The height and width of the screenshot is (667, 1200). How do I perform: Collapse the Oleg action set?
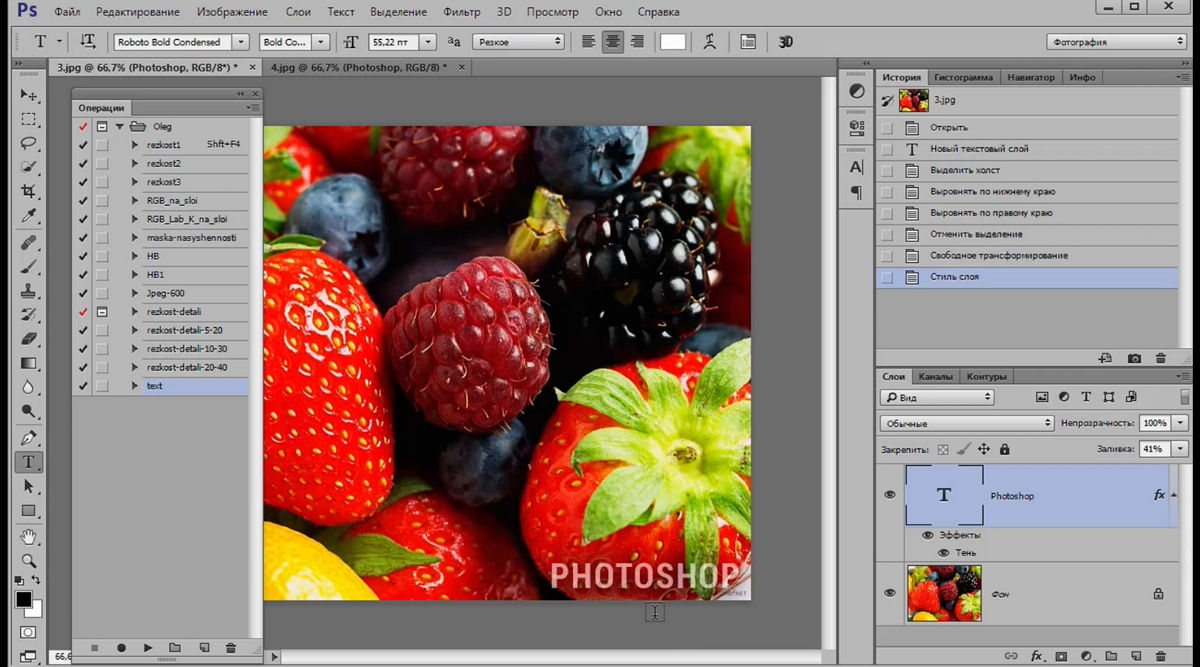(120, 127)
